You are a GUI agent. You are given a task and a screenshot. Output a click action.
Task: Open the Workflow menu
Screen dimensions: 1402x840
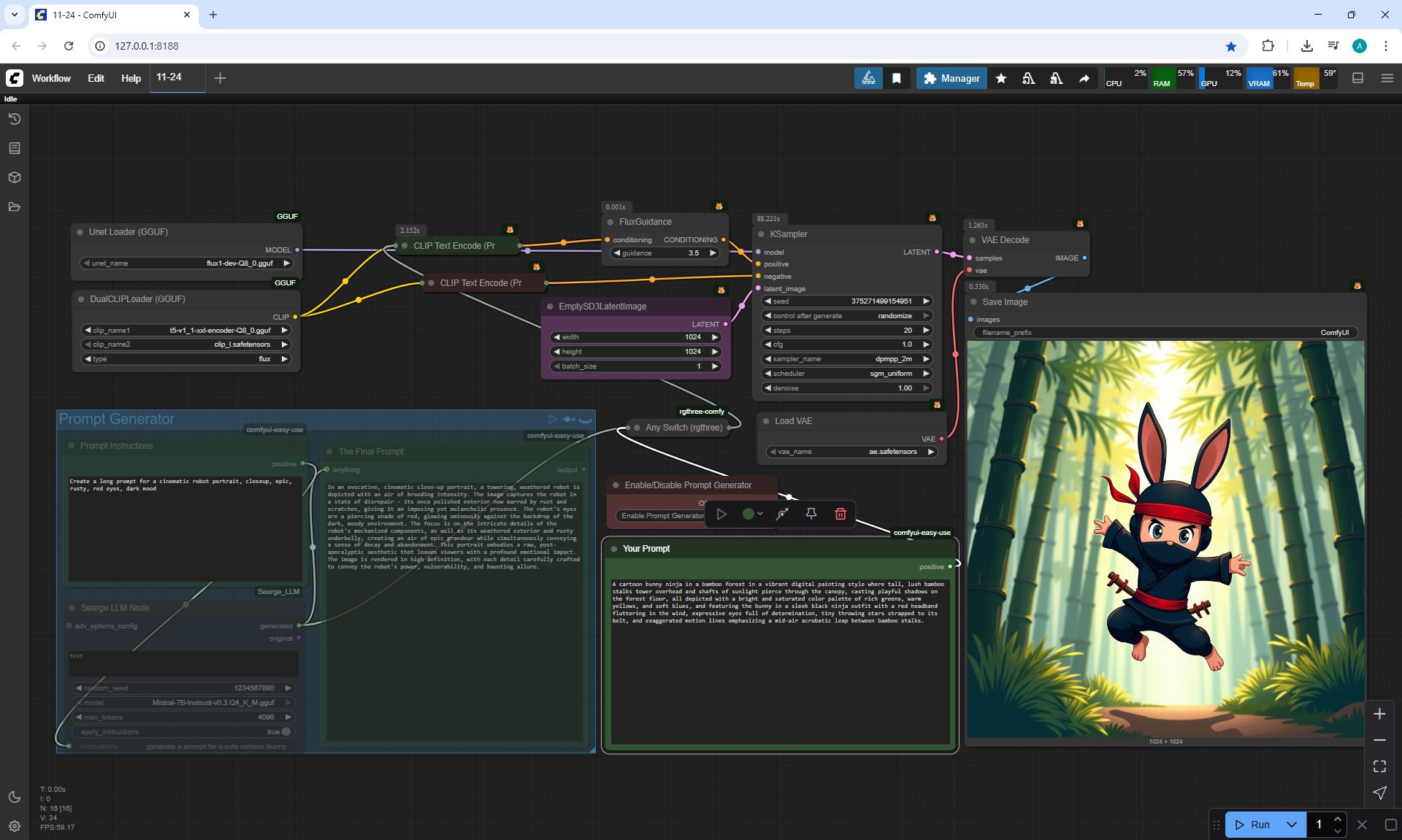pyautogui.click(x=51, y=78)
